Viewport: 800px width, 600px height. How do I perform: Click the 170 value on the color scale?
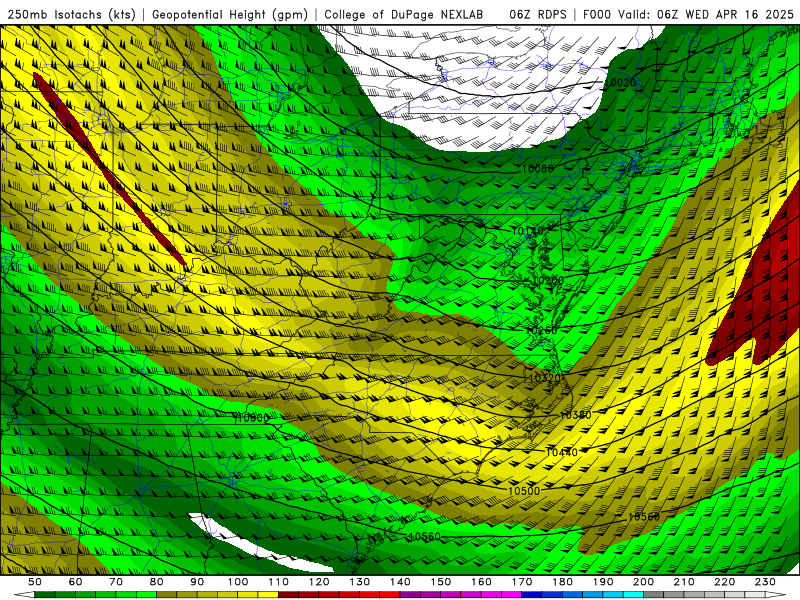pos(521,582)
